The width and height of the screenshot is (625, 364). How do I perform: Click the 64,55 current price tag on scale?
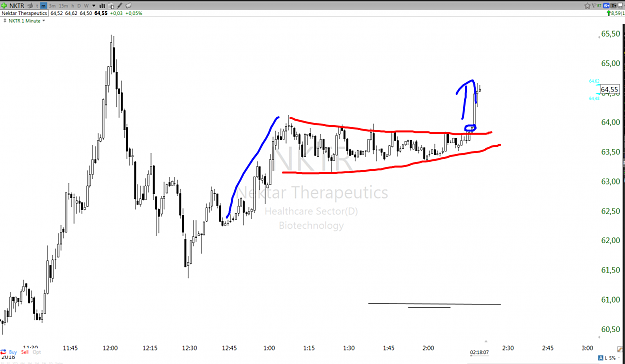point(609,89)
